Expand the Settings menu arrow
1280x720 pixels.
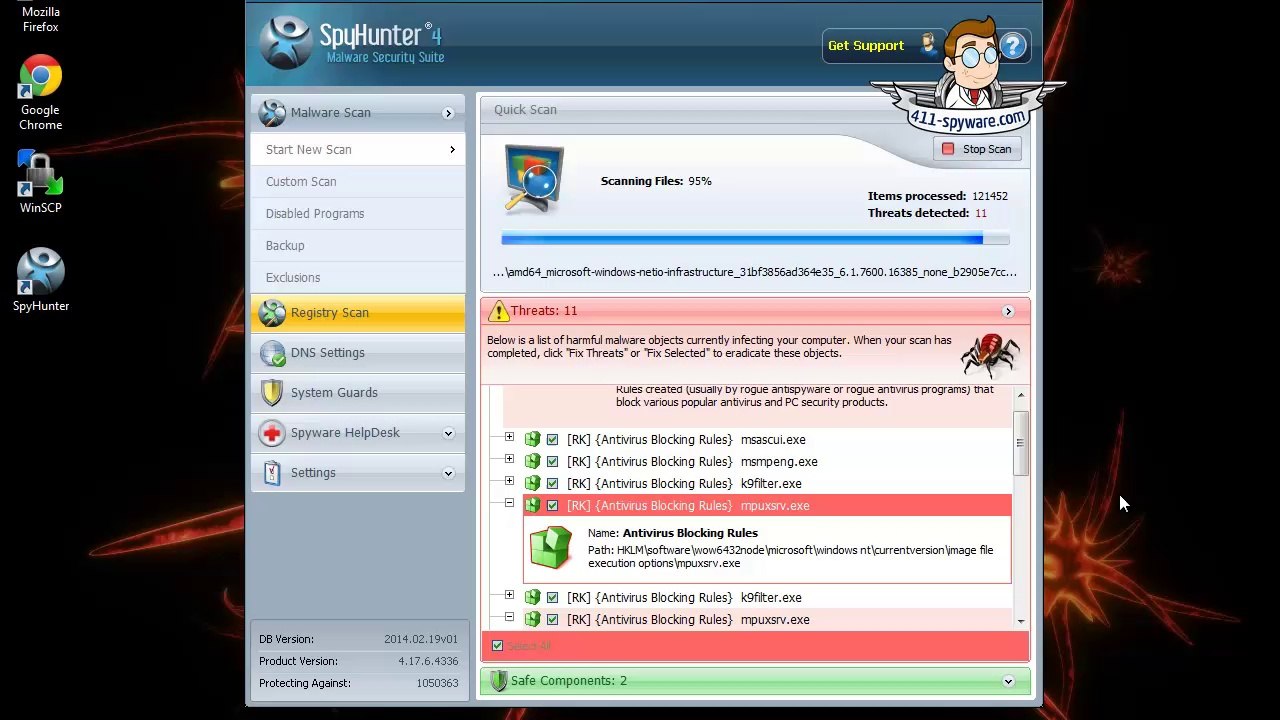click(x=448, y=473)
